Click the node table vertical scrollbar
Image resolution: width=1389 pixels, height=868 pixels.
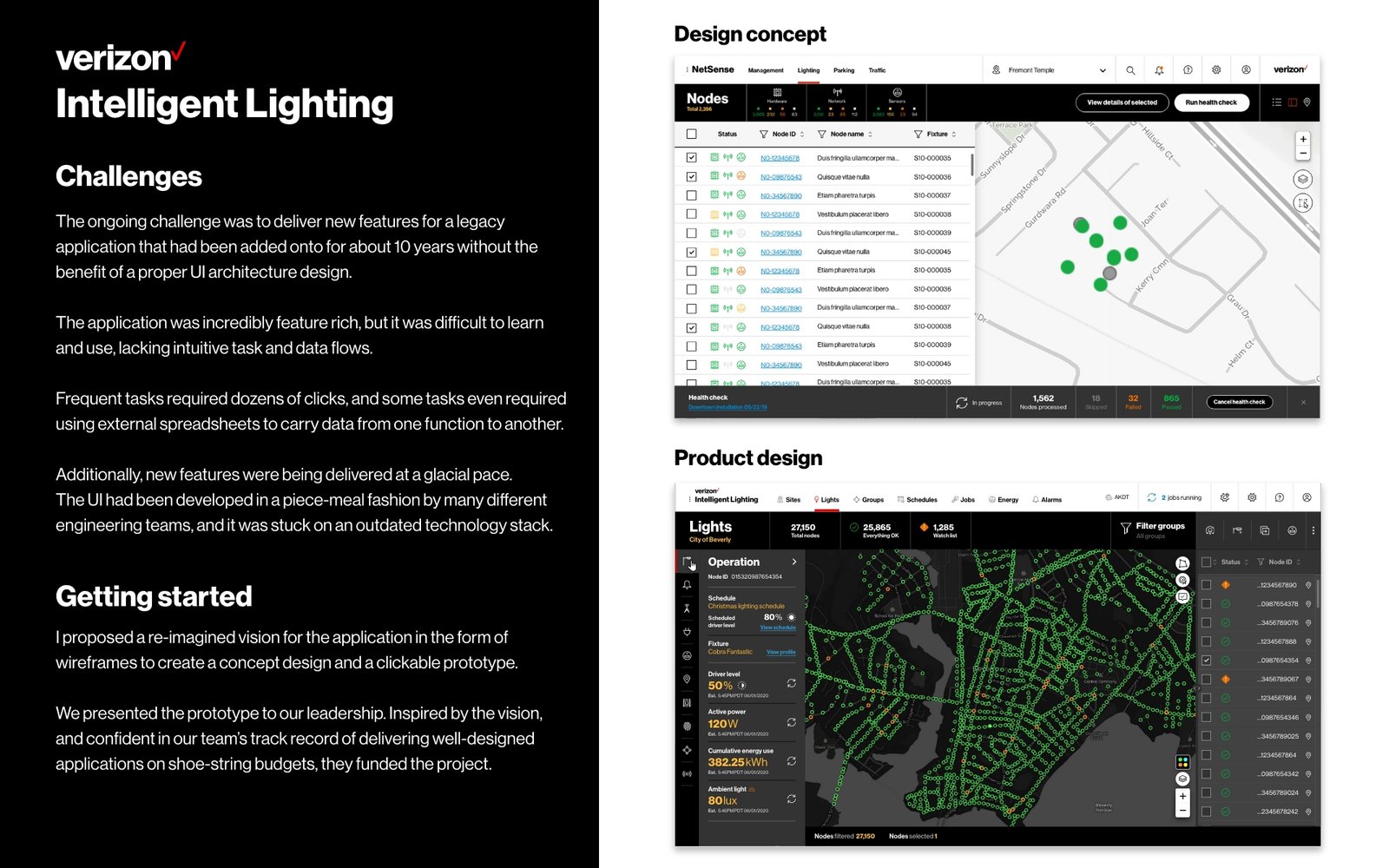971,165
